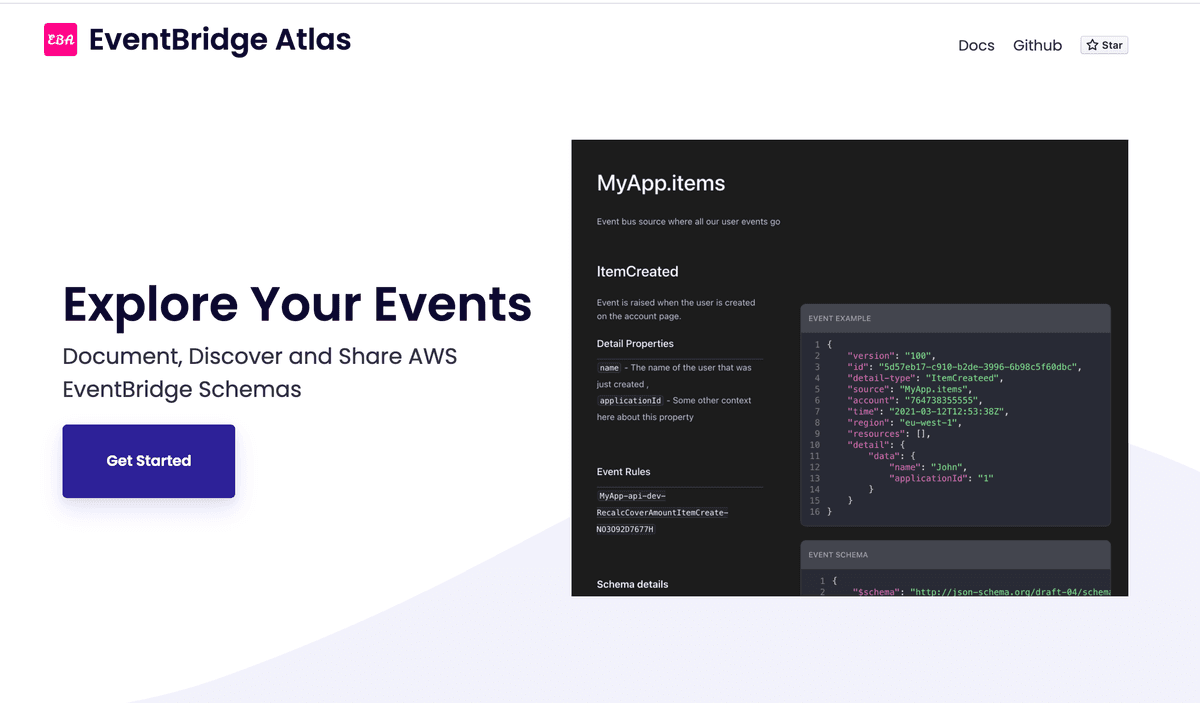Viewport: 1200px width, 703px height.
Task: Click the applicationId property badge
Action: pos(630,400)
